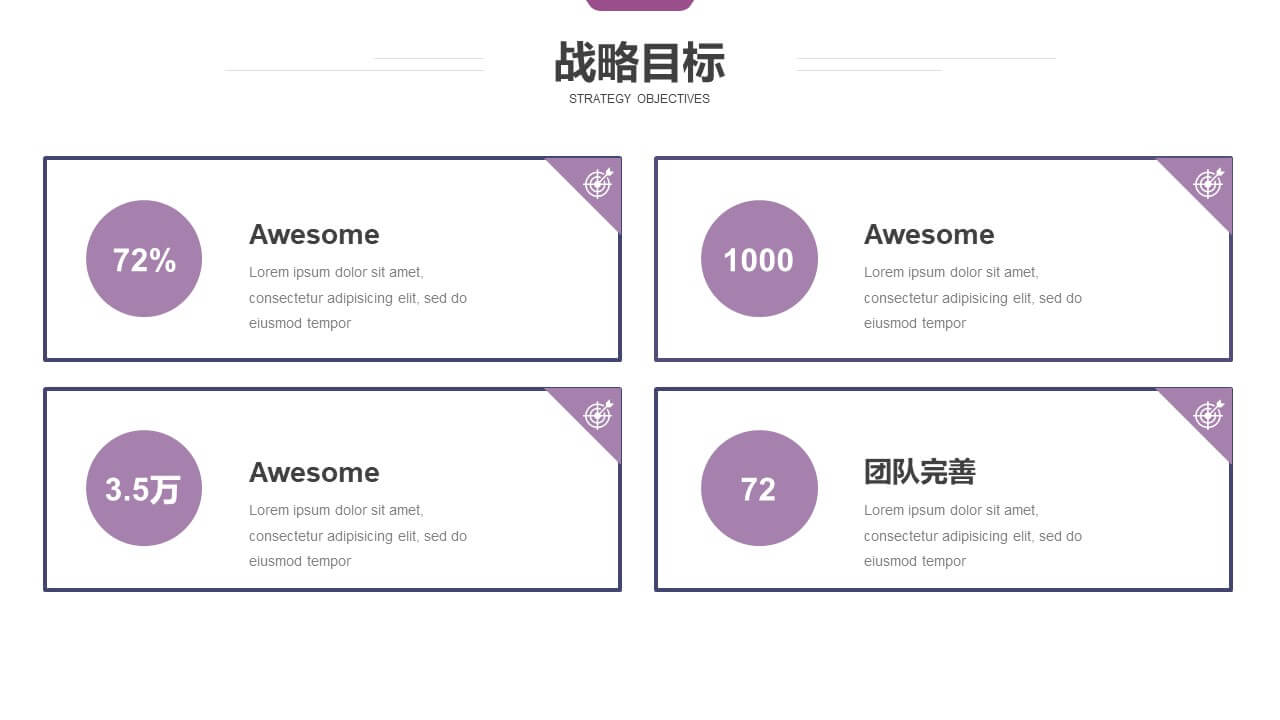Select the 72% purple circle
The image size is (1280, 720).
[x=144, y=259]
